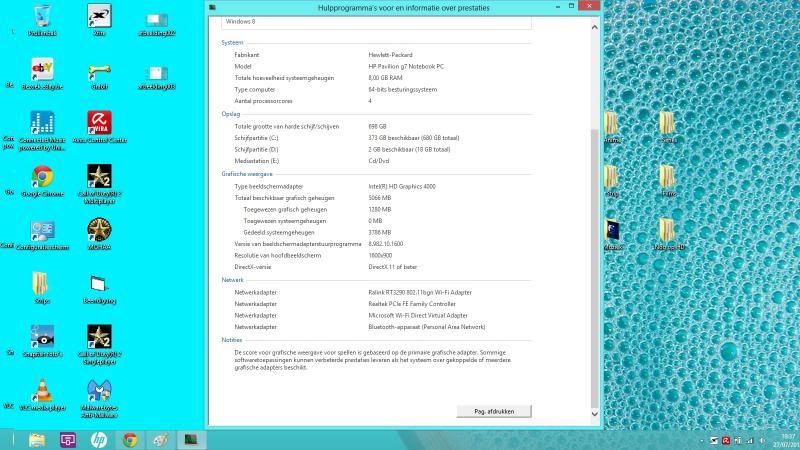Open the afbeelding003 image file on the desktop
This screenshot has height=450, width=800.
157,78
